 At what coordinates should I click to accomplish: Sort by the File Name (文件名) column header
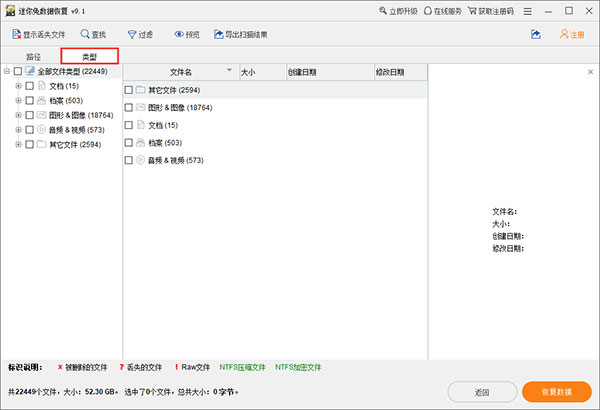(181, 72)
